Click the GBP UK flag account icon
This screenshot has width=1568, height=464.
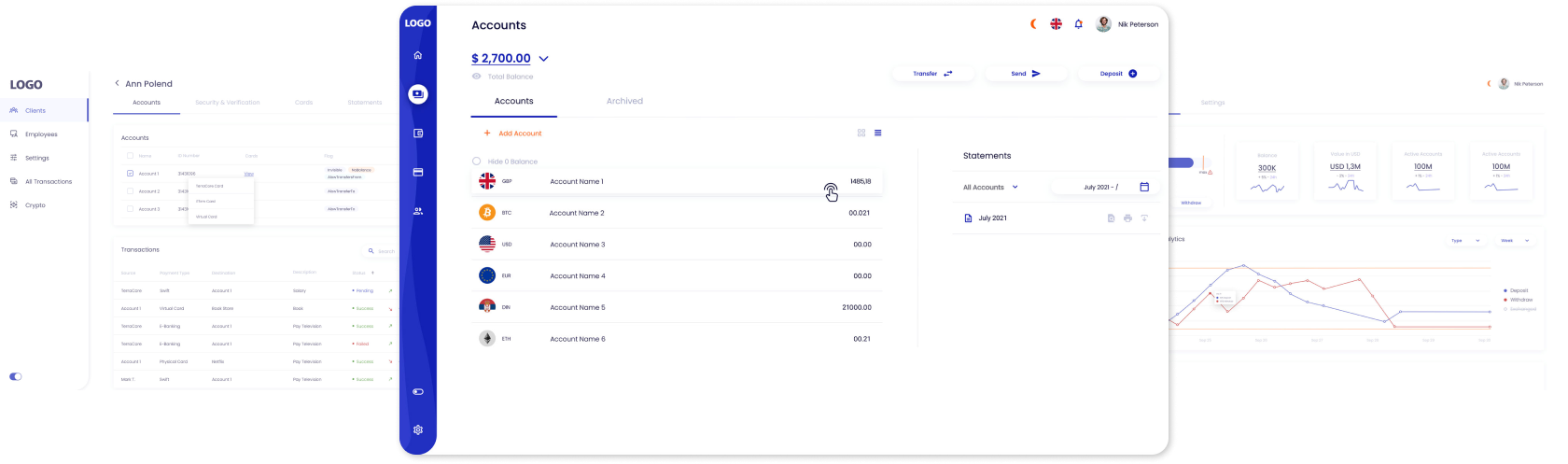point(487,181)
